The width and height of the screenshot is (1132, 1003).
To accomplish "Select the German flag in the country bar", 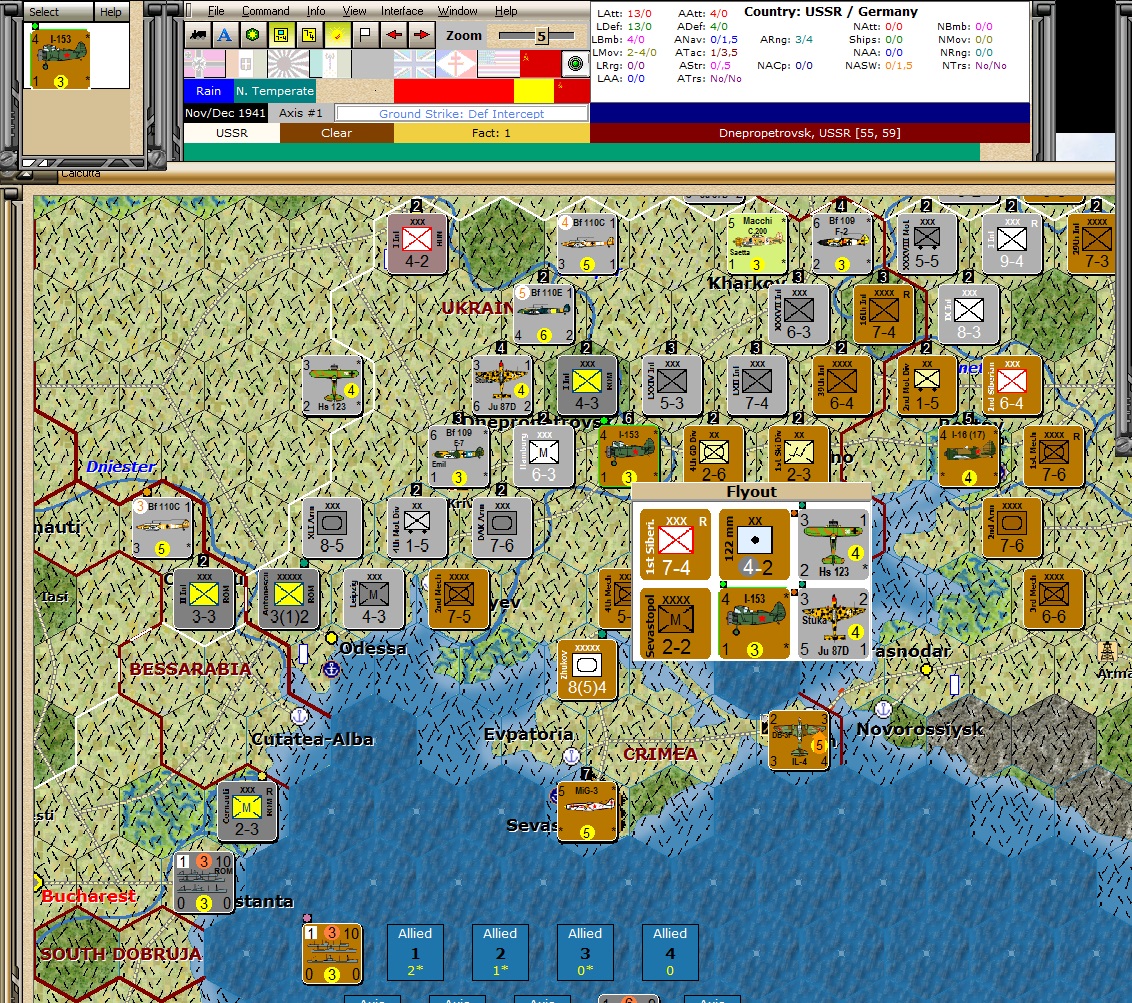I will click(204, 64).
